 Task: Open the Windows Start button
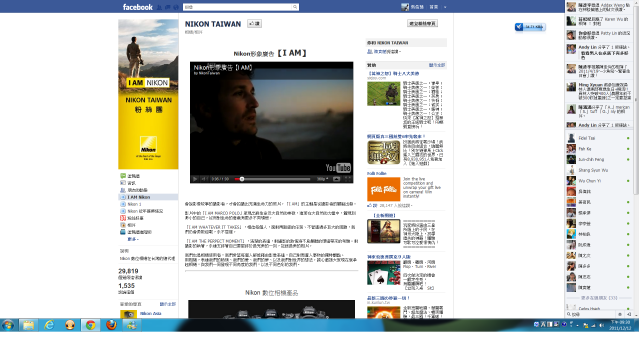(x=8, y=325)
